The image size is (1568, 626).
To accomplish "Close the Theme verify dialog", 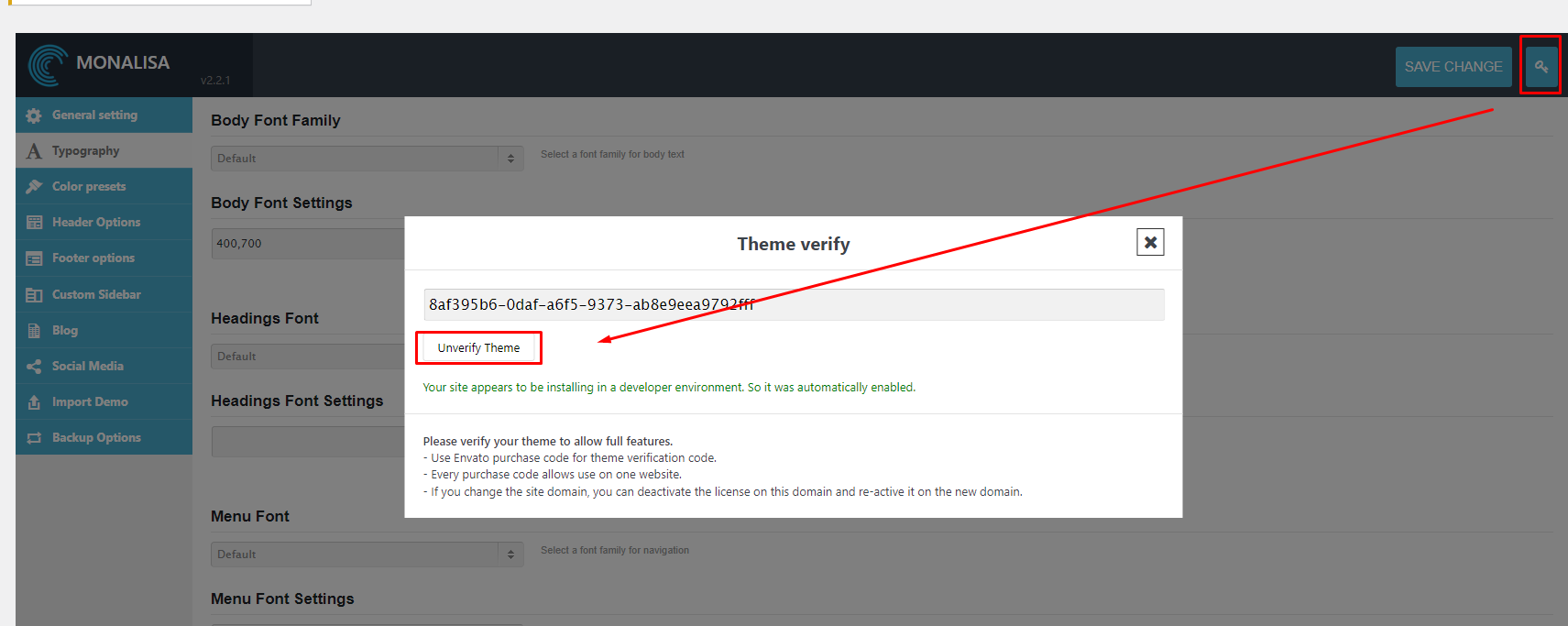I will coord(1150,242).
